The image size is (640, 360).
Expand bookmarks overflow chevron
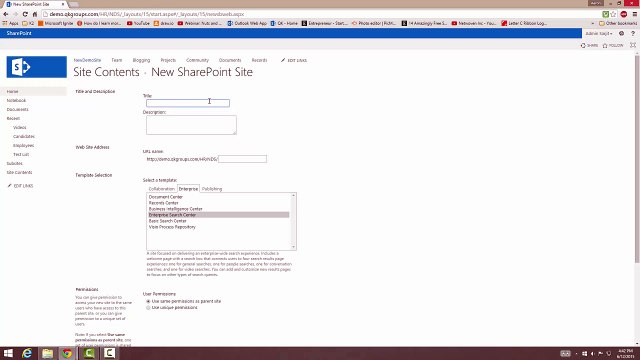click(x=593, y=24)
